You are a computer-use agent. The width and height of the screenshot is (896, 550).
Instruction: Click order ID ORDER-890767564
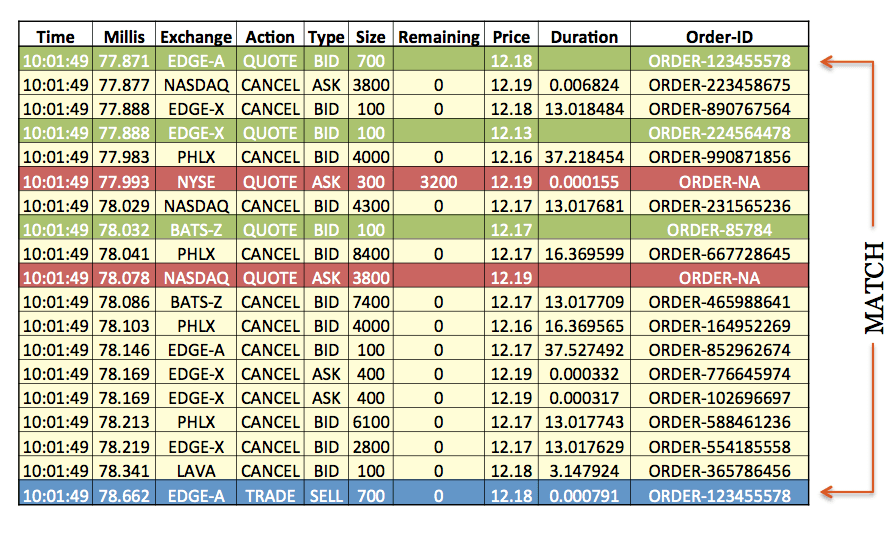pos(719,109)
